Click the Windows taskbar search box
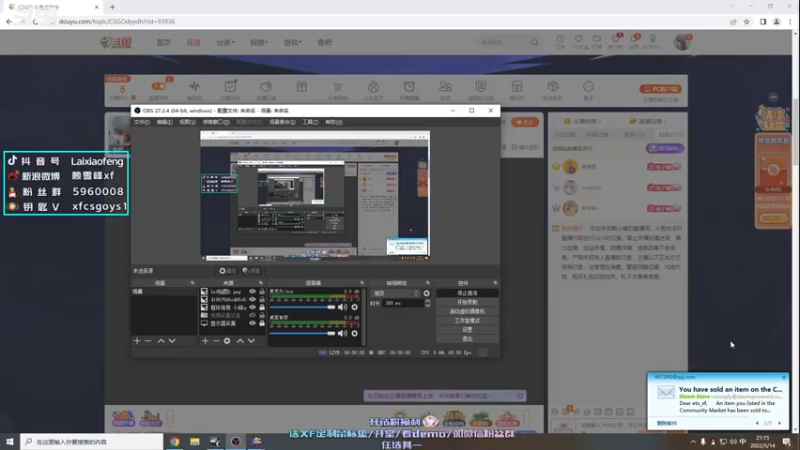Screen dimensions: 800x450 click(x=92, y=442)
